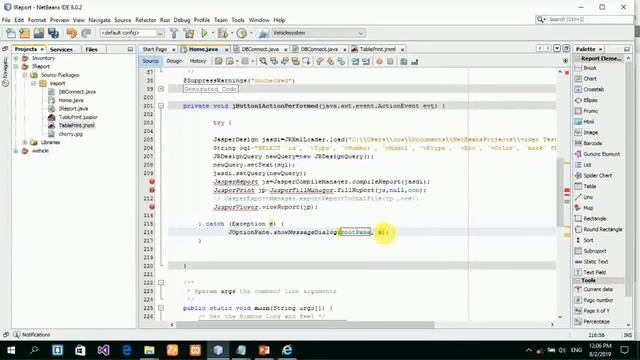Expand the Libraries node
The image size is (640, 360).
(x=25, y=142)
